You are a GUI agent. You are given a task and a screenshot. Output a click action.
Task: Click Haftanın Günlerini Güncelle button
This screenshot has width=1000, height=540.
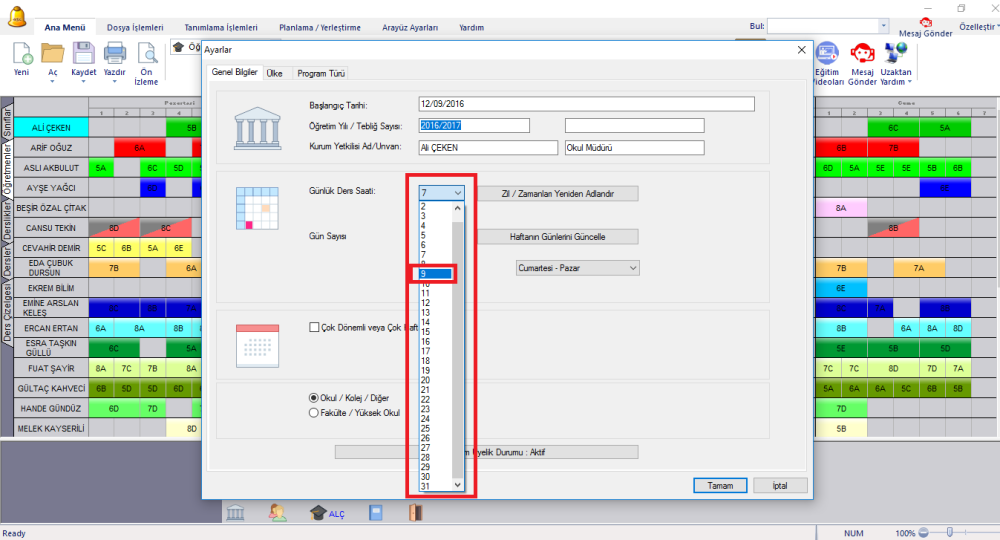tap(557, 237)
